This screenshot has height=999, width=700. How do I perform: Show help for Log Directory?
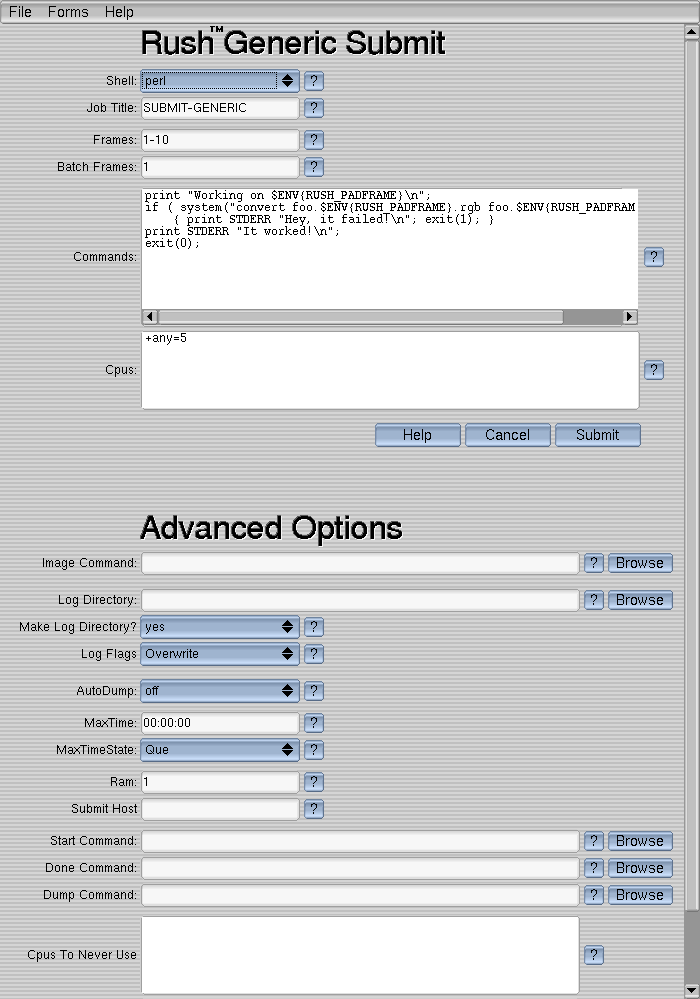tap(594, 600)
